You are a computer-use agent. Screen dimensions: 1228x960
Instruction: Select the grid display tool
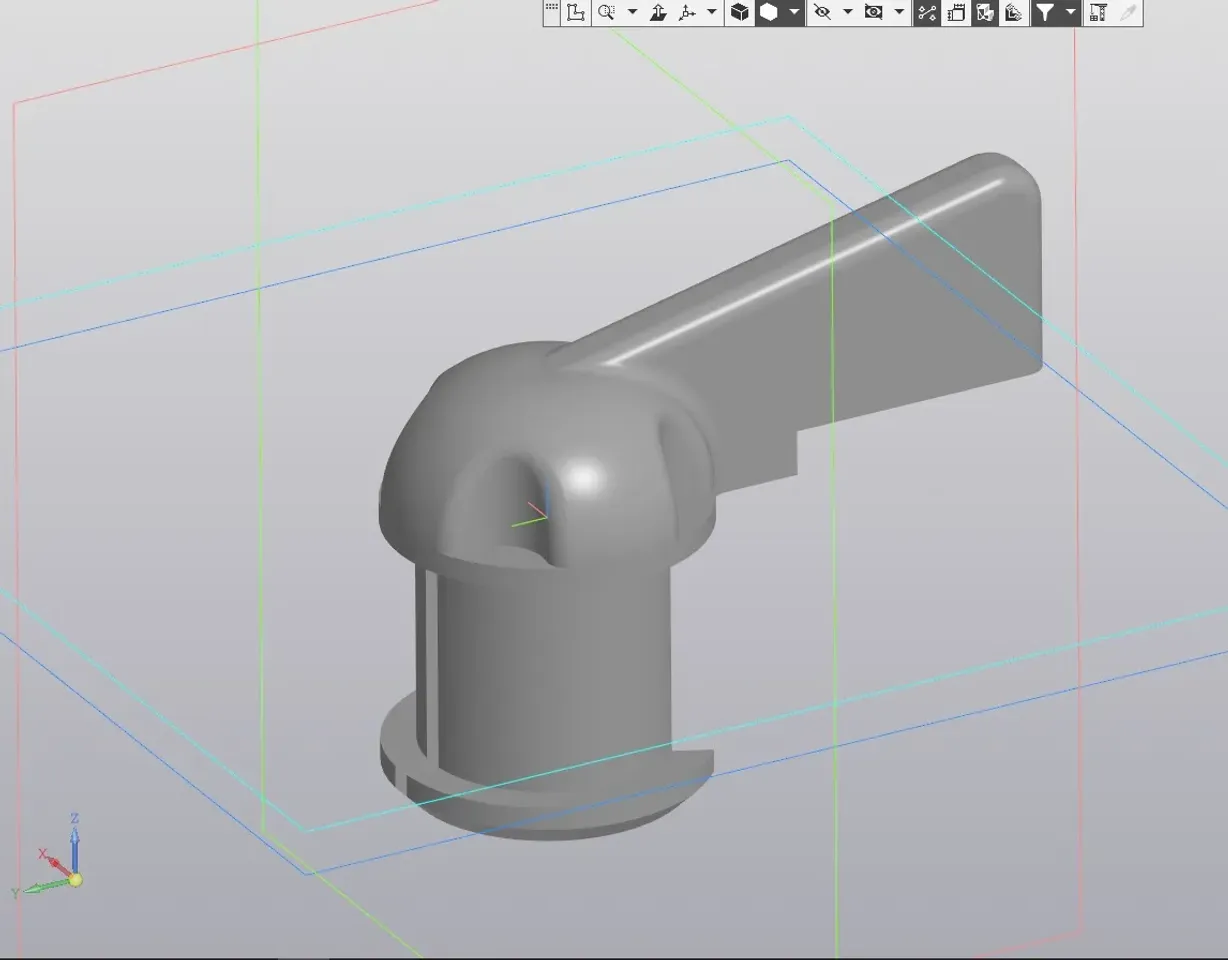pos(551,12)
